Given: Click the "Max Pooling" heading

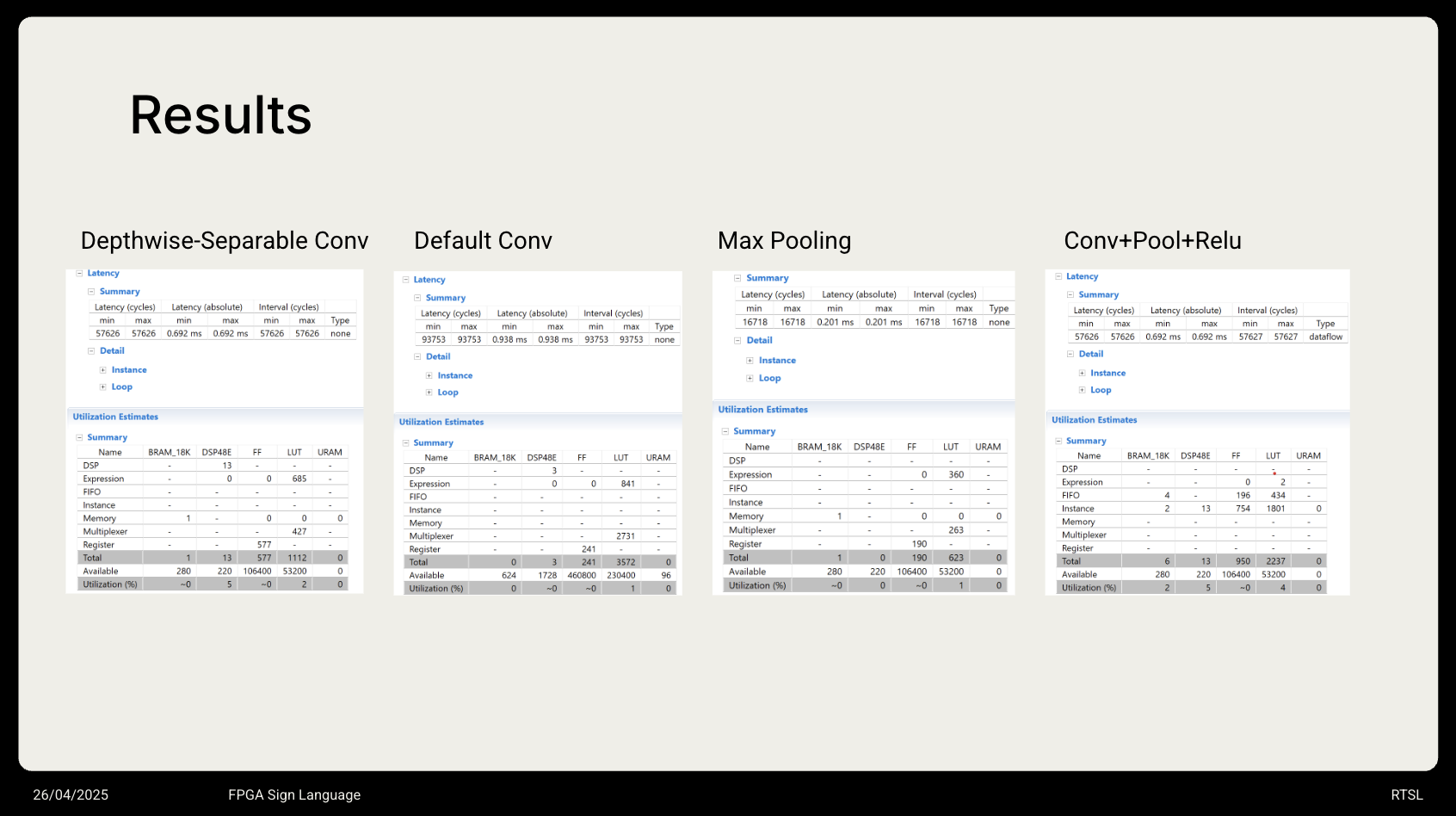Looking at the screenshot, I should [x=784, y=241].
